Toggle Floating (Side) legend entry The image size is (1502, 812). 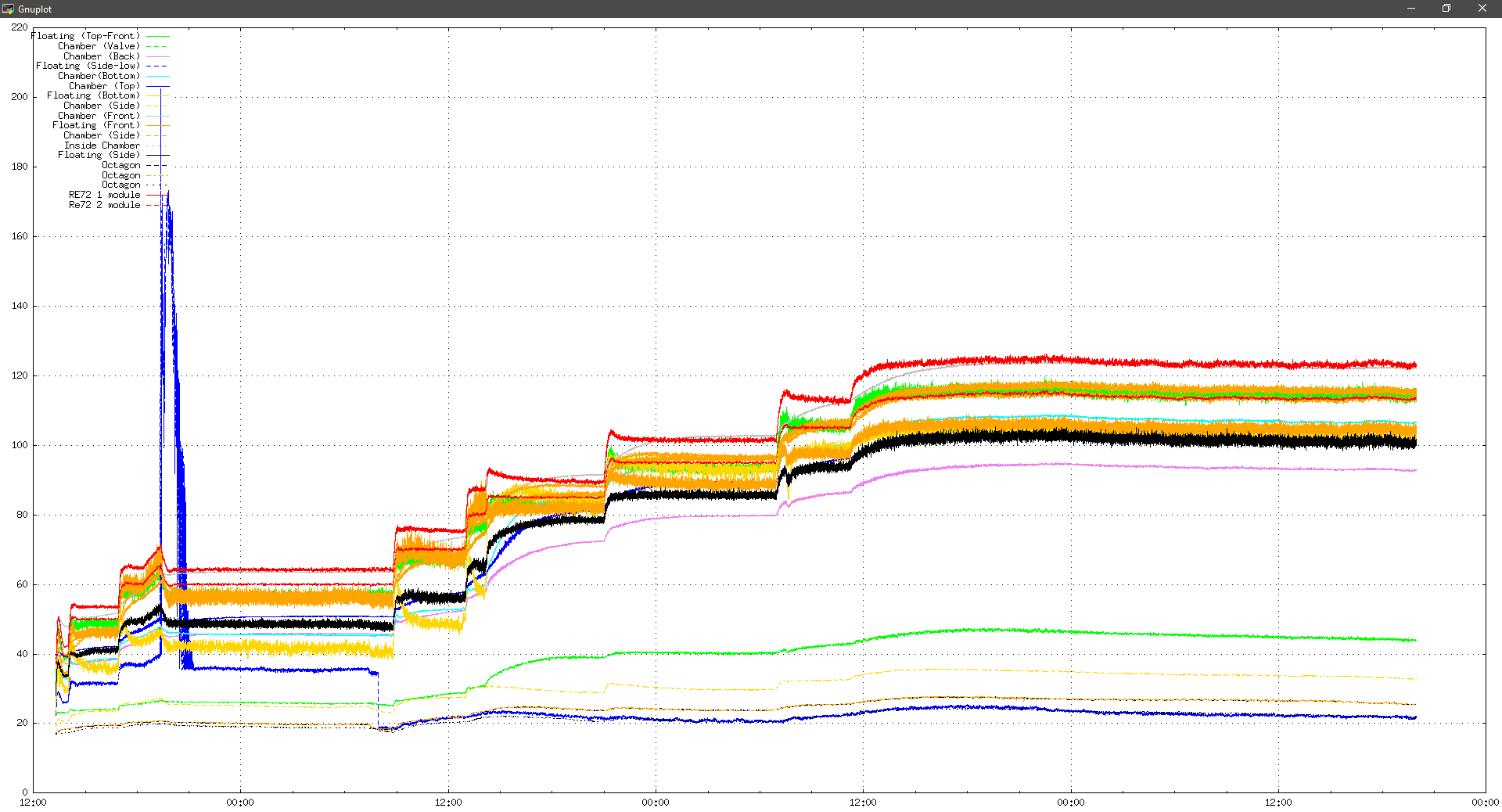coord(99,155)
